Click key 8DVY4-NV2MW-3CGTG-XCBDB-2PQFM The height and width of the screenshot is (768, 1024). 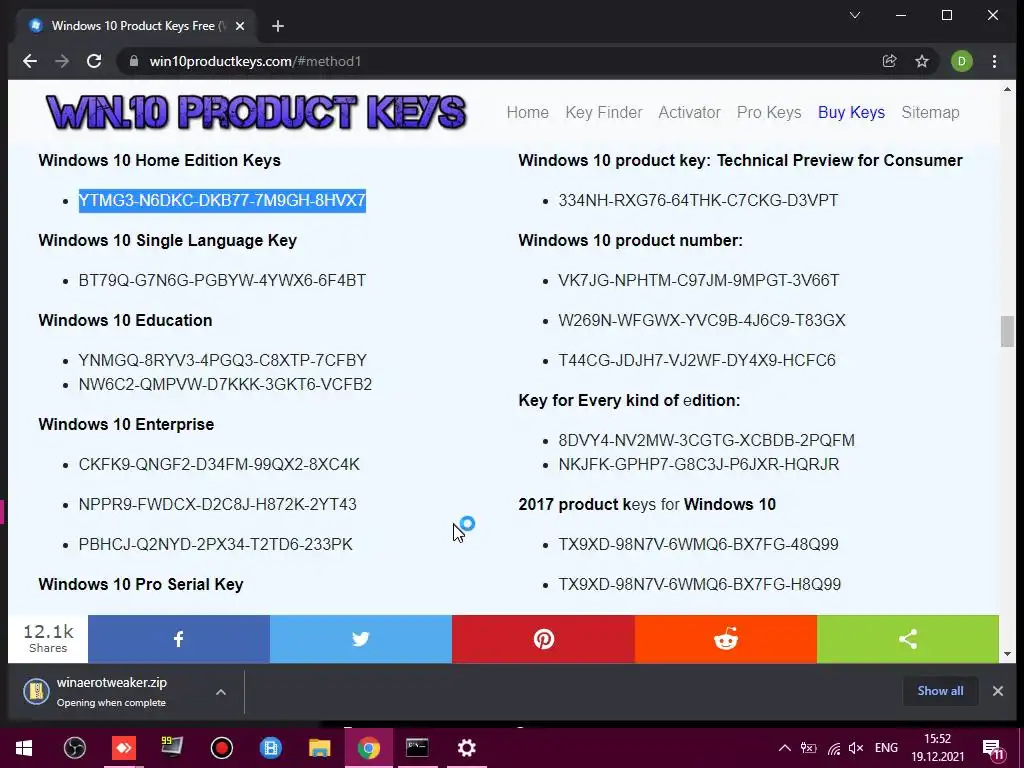[707, 440]
